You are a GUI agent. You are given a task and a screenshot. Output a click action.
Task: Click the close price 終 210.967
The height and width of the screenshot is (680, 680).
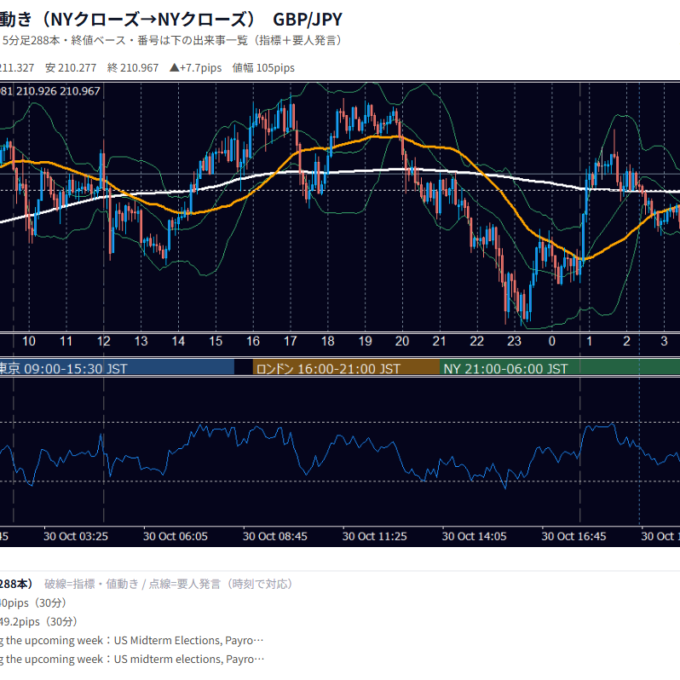[133, 68]
